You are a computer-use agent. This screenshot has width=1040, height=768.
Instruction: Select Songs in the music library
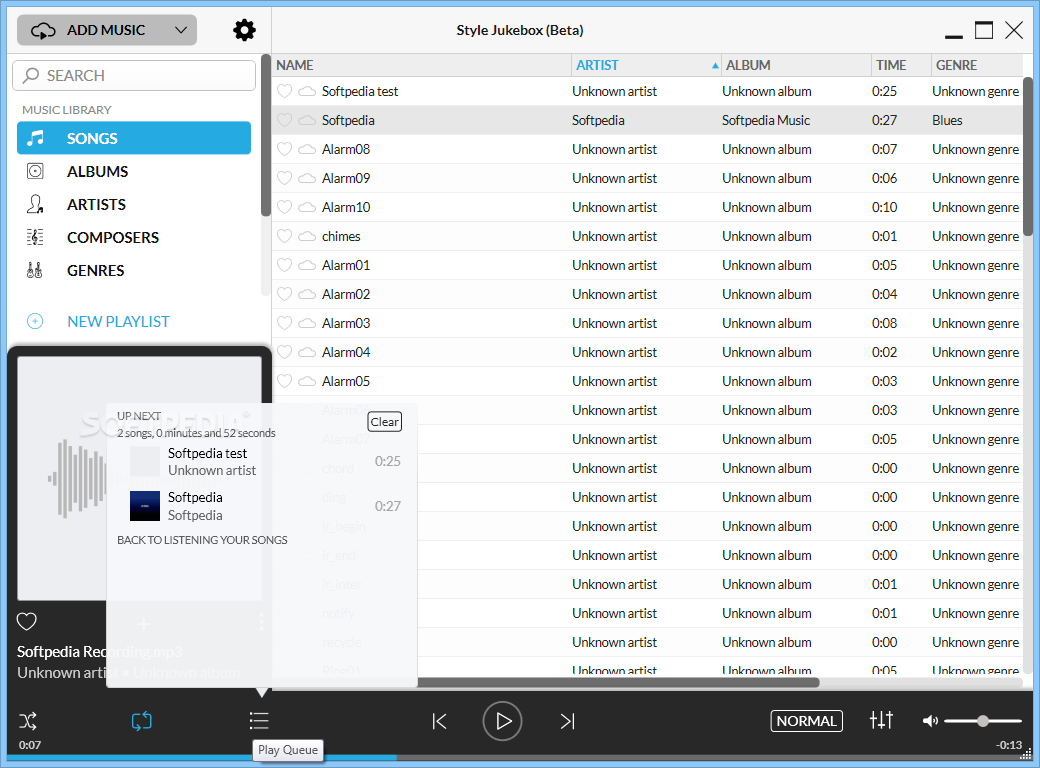(x=134, y=138)
